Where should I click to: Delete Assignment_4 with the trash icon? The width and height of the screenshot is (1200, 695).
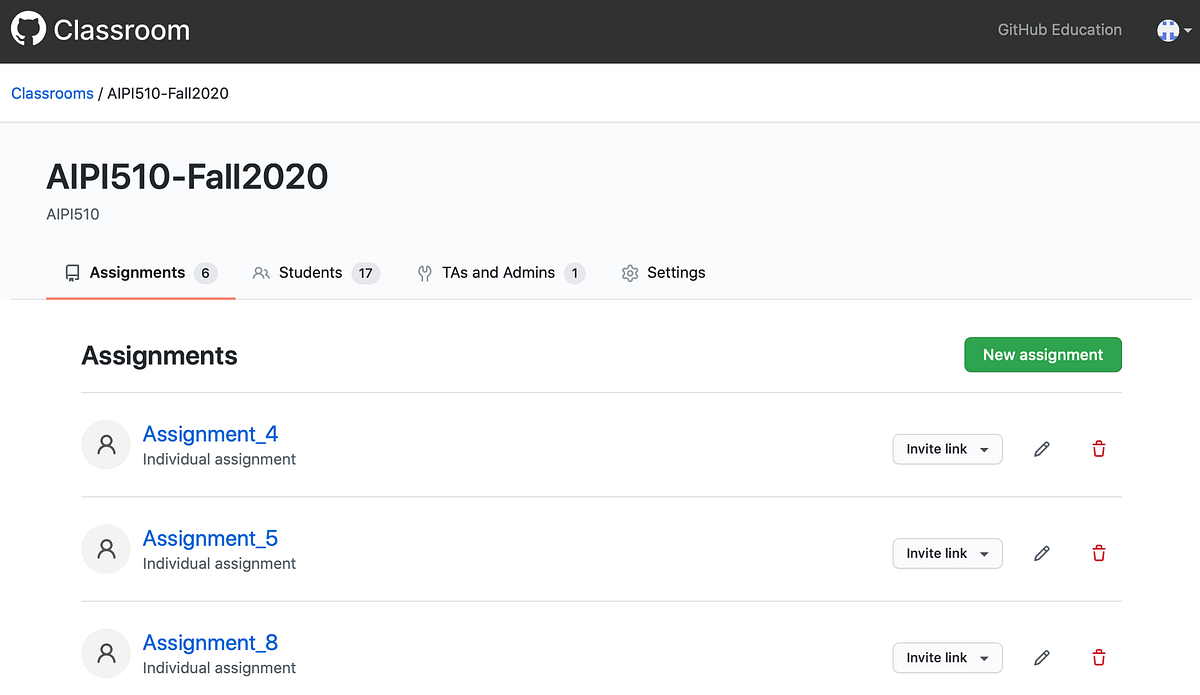[1098, 449]
